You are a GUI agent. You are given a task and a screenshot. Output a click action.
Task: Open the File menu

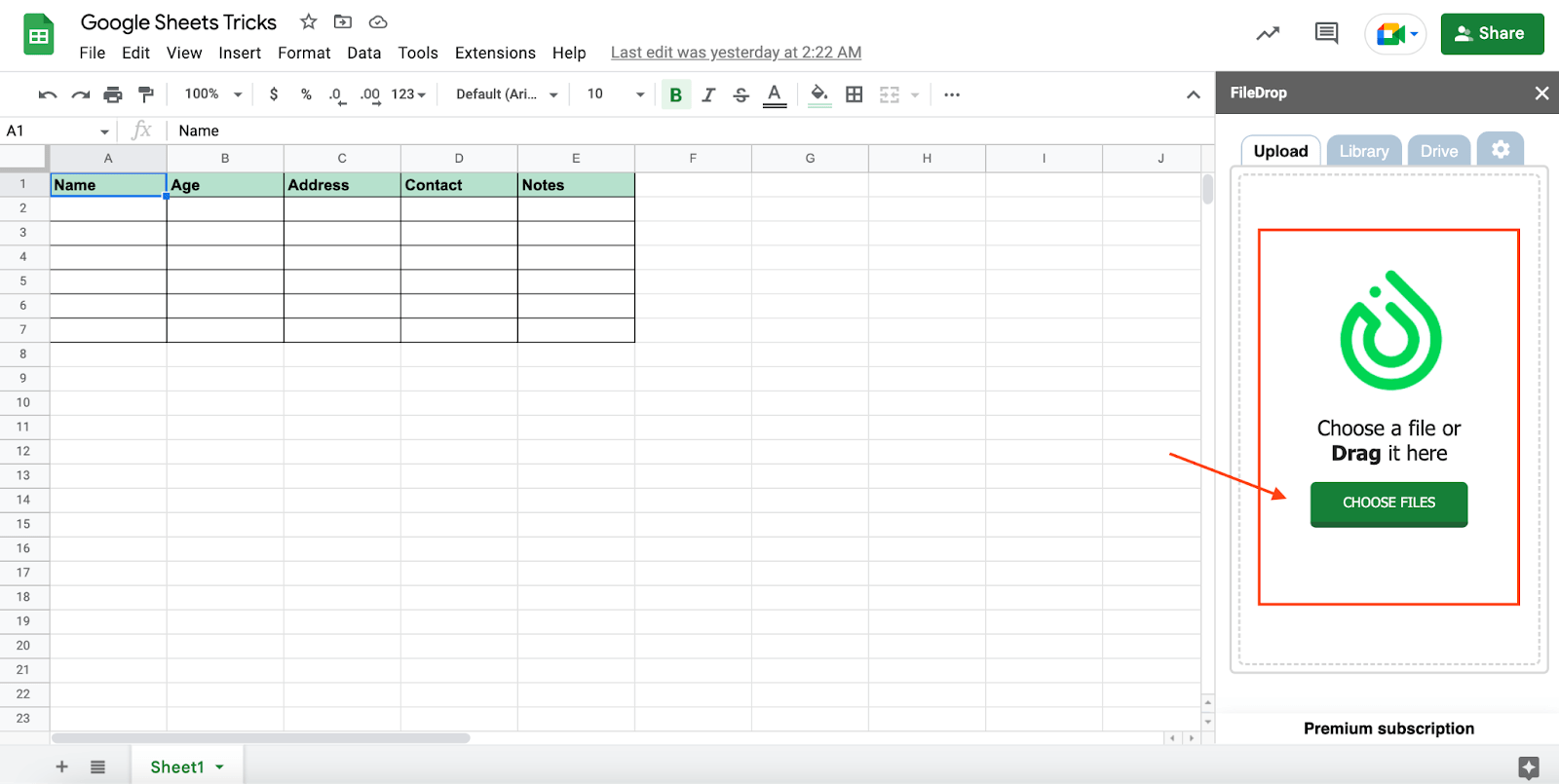pos(93,53)
